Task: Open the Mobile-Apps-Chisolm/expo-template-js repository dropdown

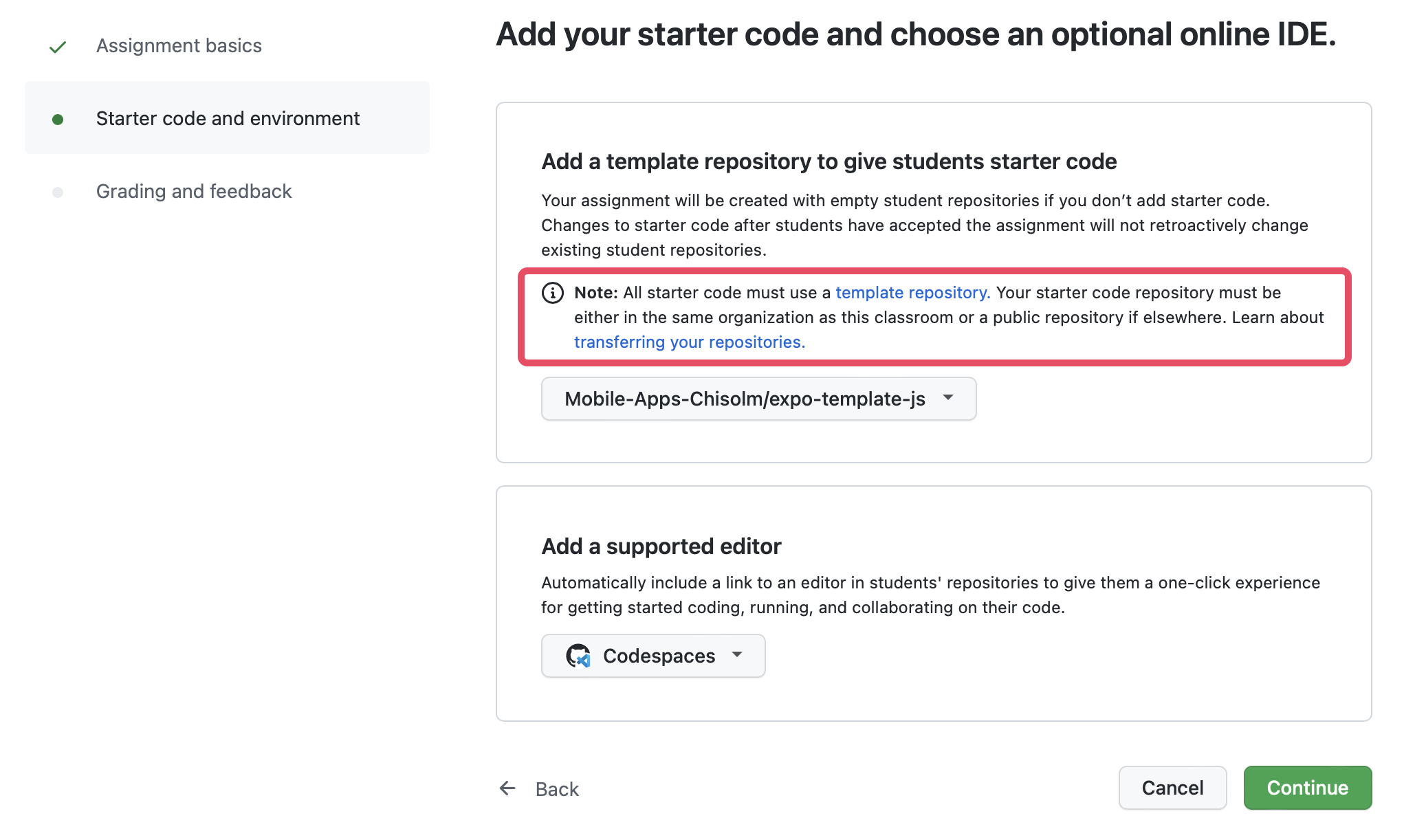Action: pos(745,399)
